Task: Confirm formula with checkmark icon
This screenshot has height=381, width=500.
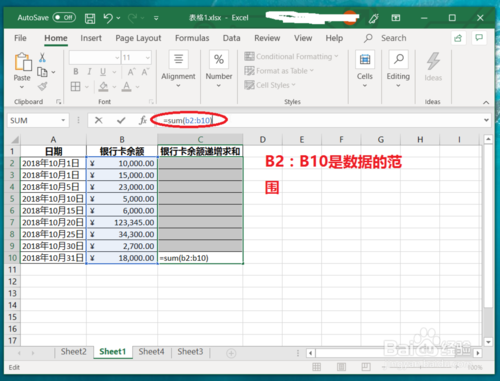Action: (x=121, y=120)
